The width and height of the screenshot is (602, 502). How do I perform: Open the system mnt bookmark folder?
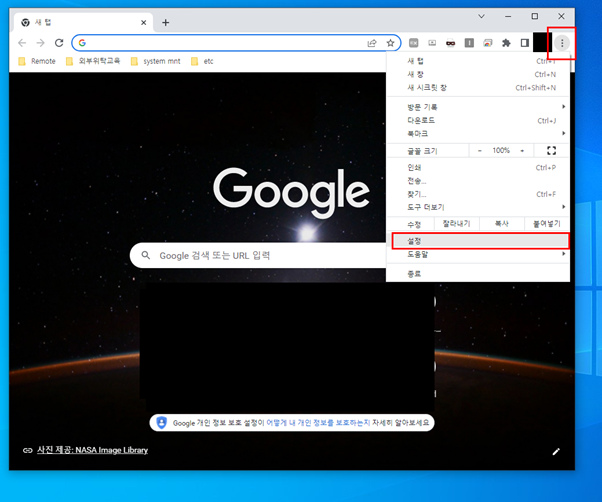(x=156, y=61)
